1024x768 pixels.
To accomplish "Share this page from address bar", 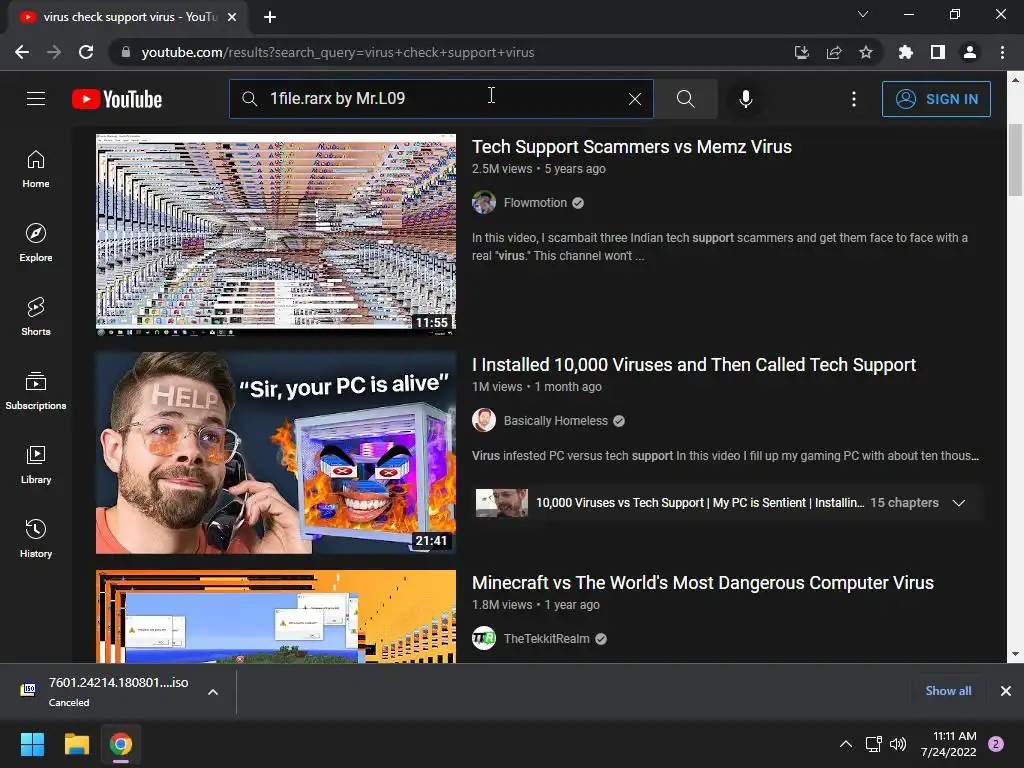I will [x=834, y=52].
